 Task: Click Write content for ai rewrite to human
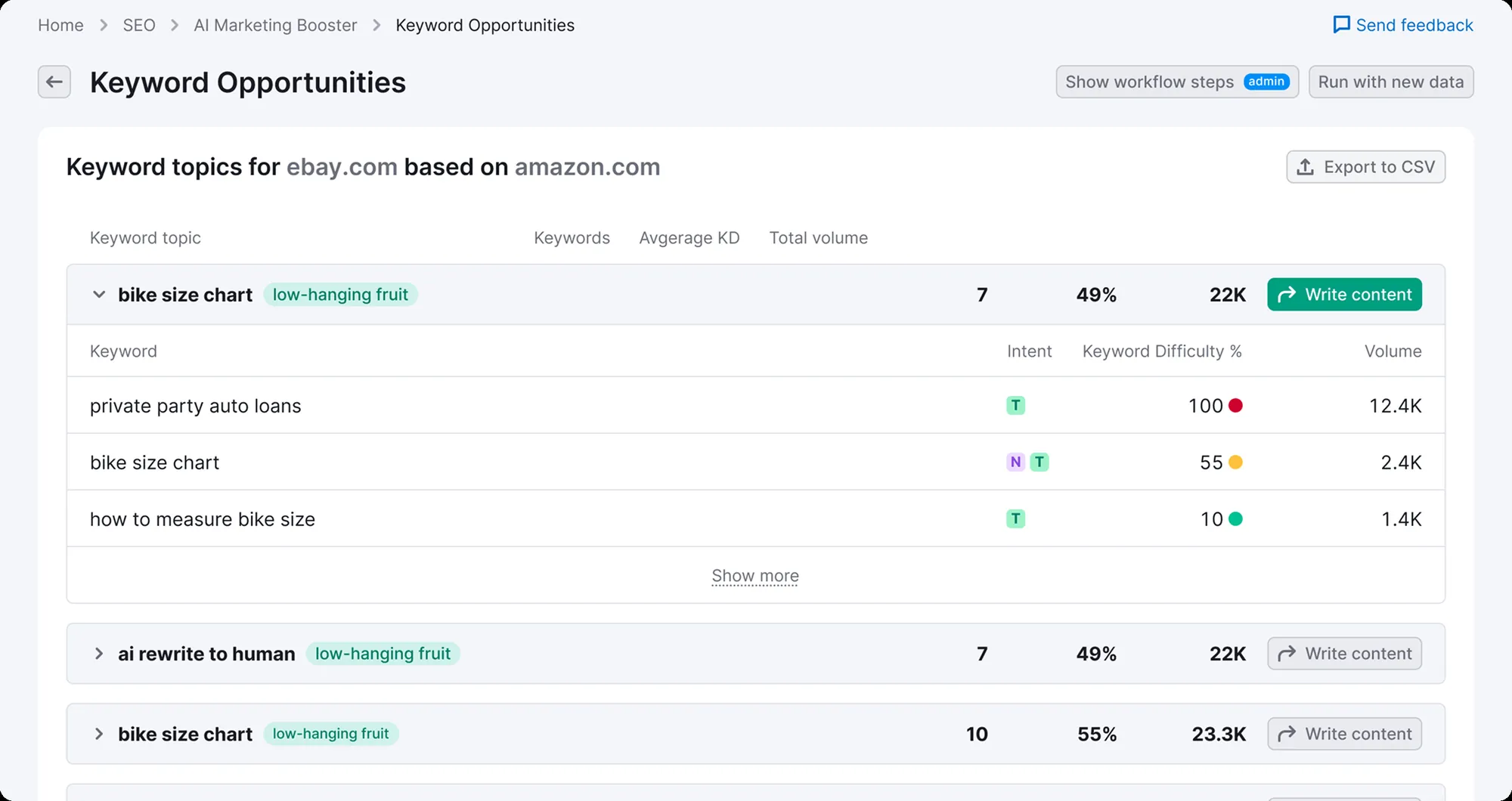point(1344,654)
